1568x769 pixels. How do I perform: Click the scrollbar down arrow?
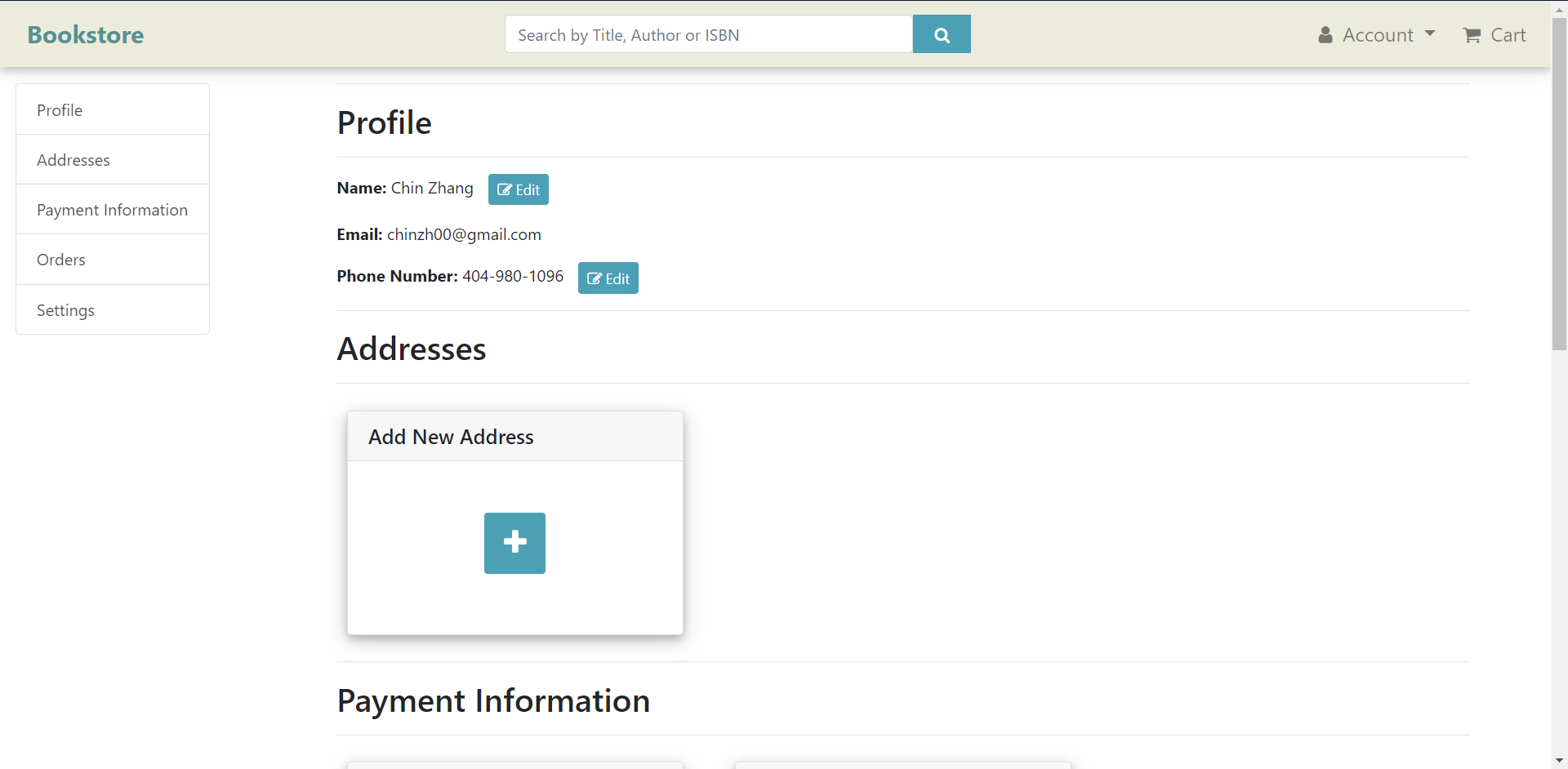coord(1559,761)
